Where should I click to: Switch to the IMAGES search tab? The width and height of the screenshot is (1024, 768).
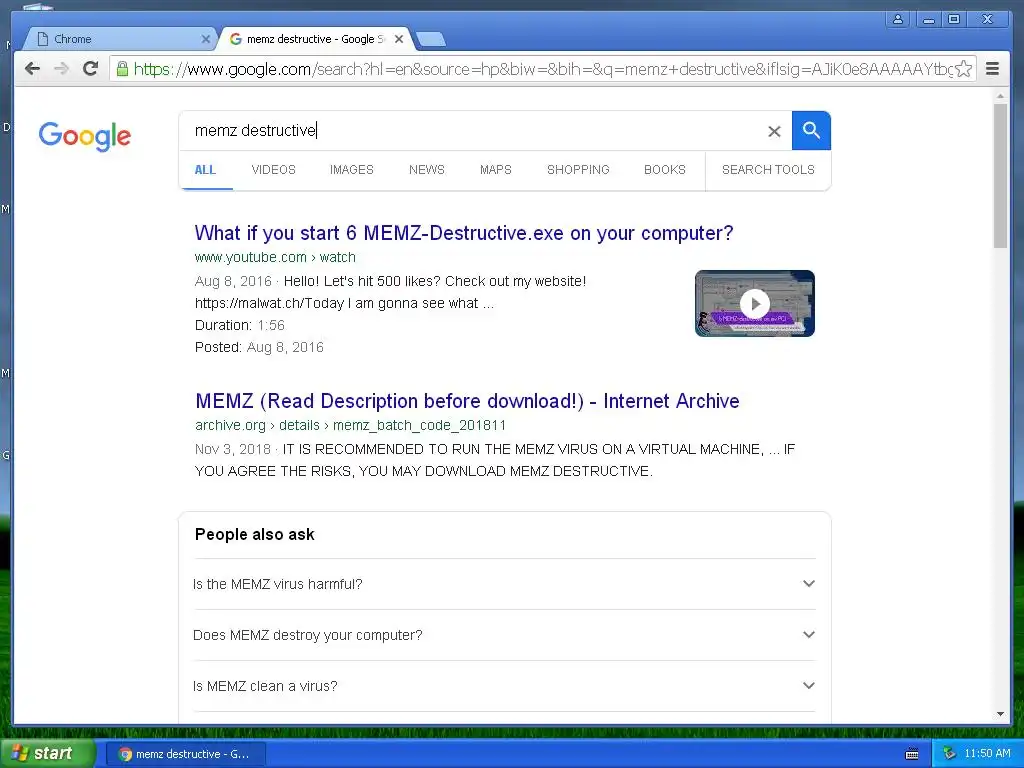[351, 170]
